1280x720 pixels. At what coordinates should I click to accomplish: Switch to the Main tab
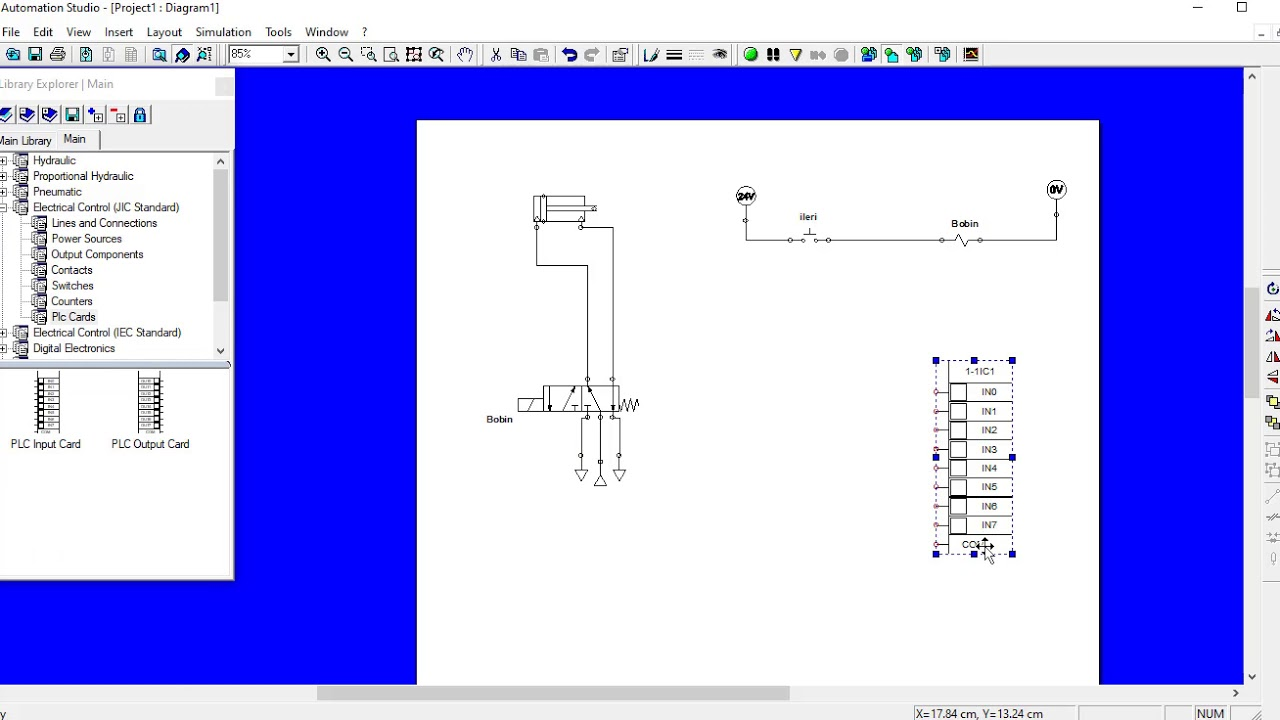click(x=75, y=140)
